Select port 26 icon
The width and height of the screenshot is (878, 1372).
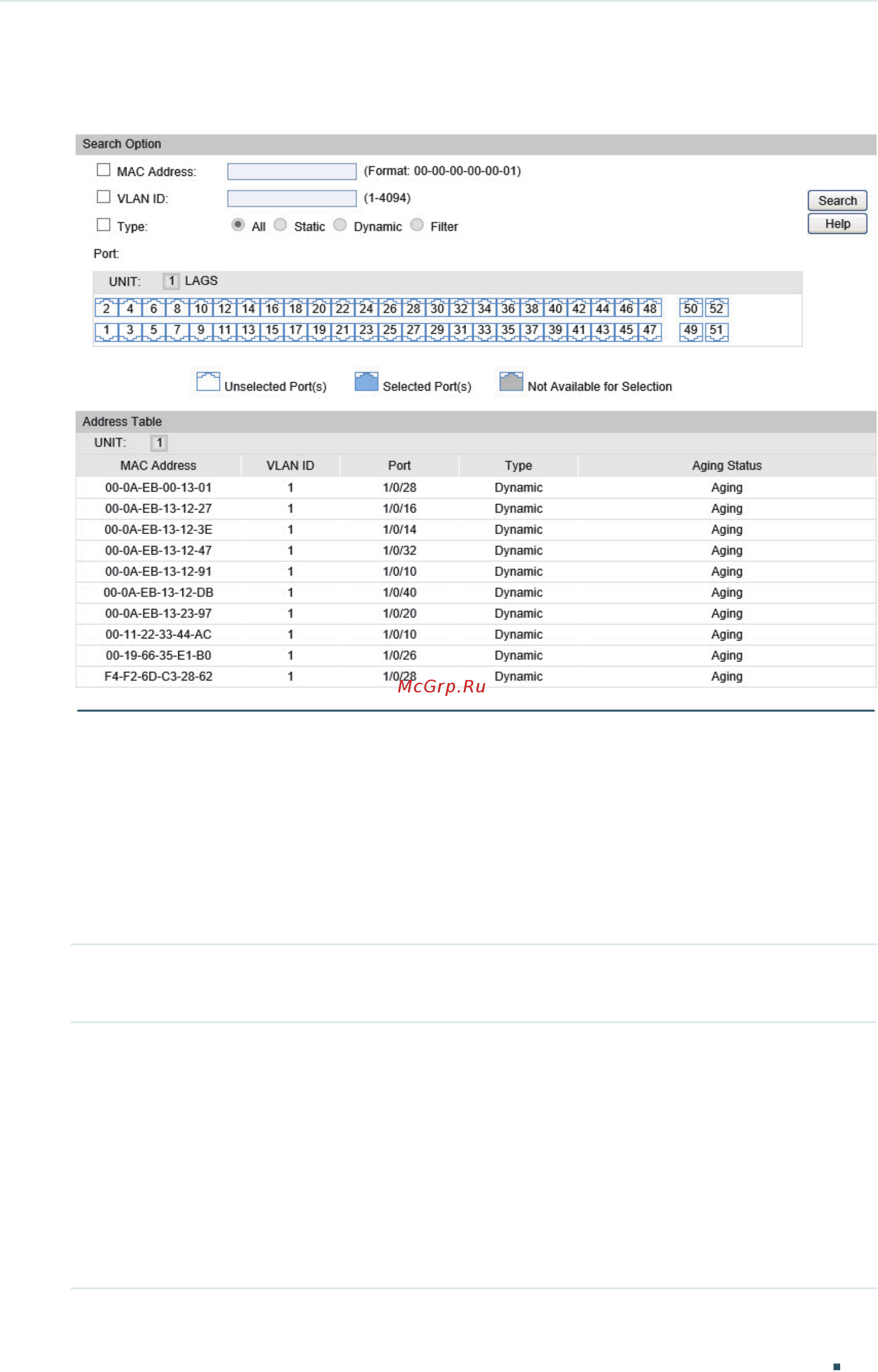point(390,308)
